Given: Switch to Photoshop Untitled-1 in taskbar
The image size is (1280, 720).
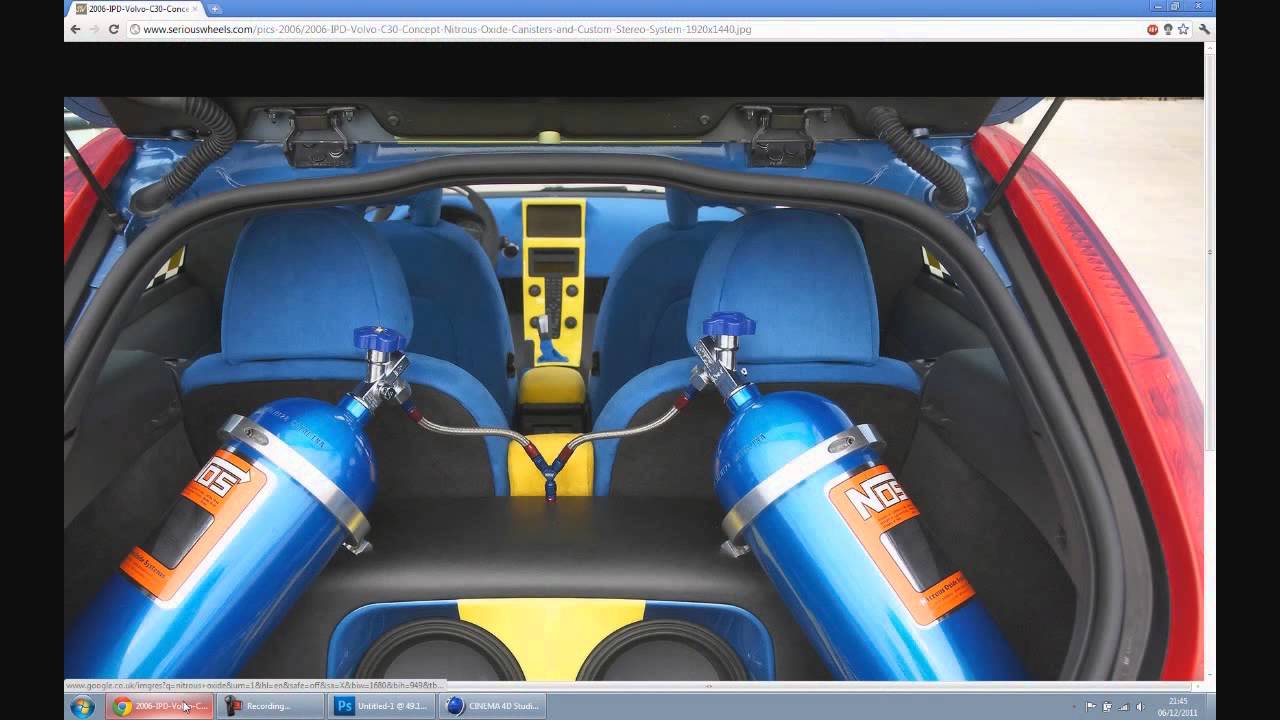Looking at the screenshot, I should (382, 706).
